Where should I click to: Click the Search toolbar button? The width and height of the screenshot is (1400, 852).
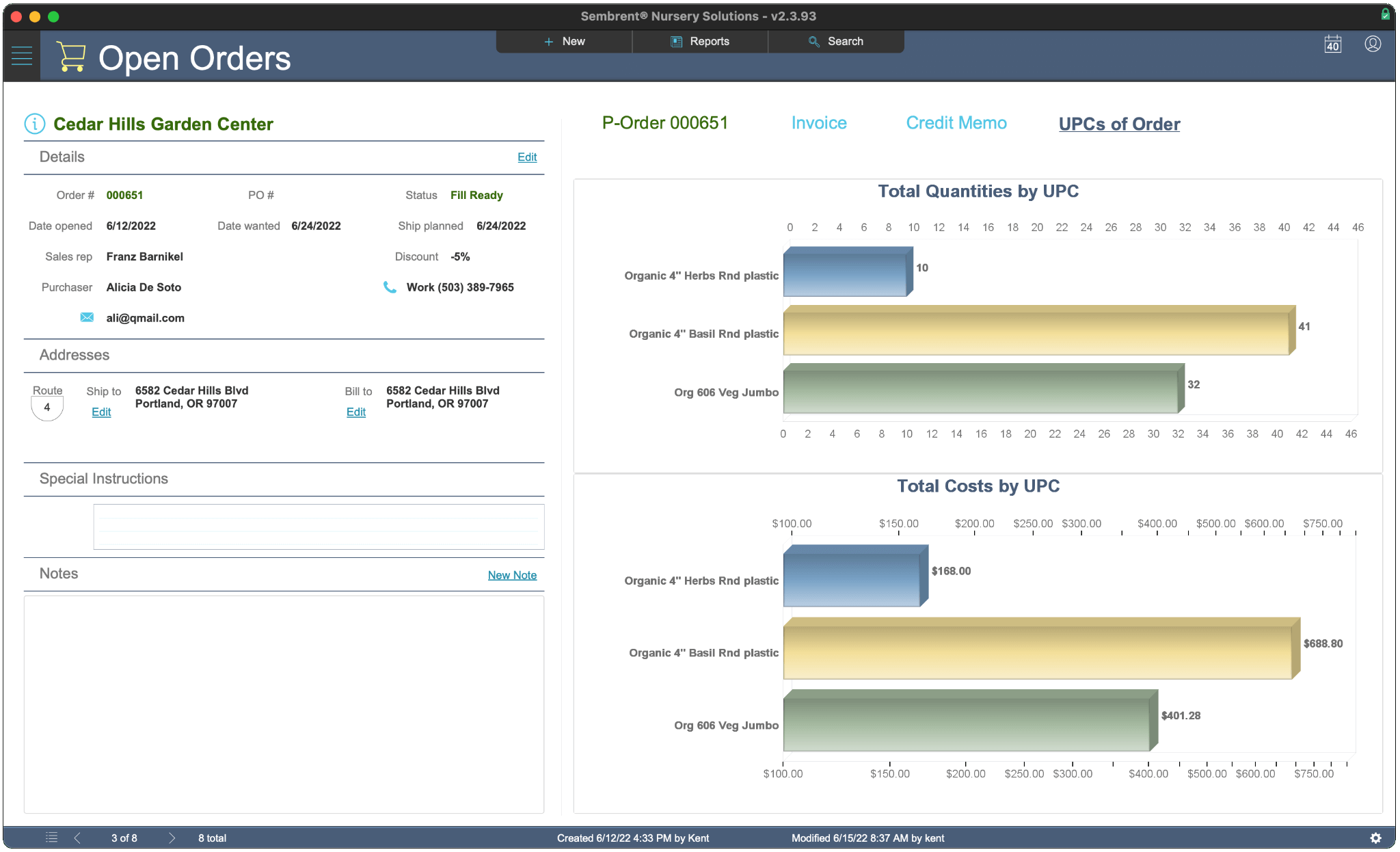tap(836, 42)
